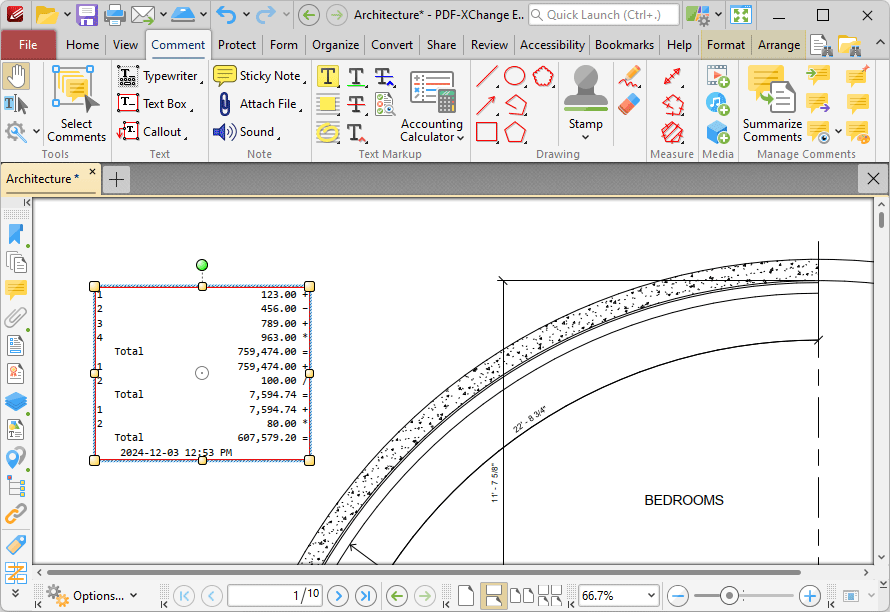
Task: Select the Highlight Text markup tool
Action: 328,76
